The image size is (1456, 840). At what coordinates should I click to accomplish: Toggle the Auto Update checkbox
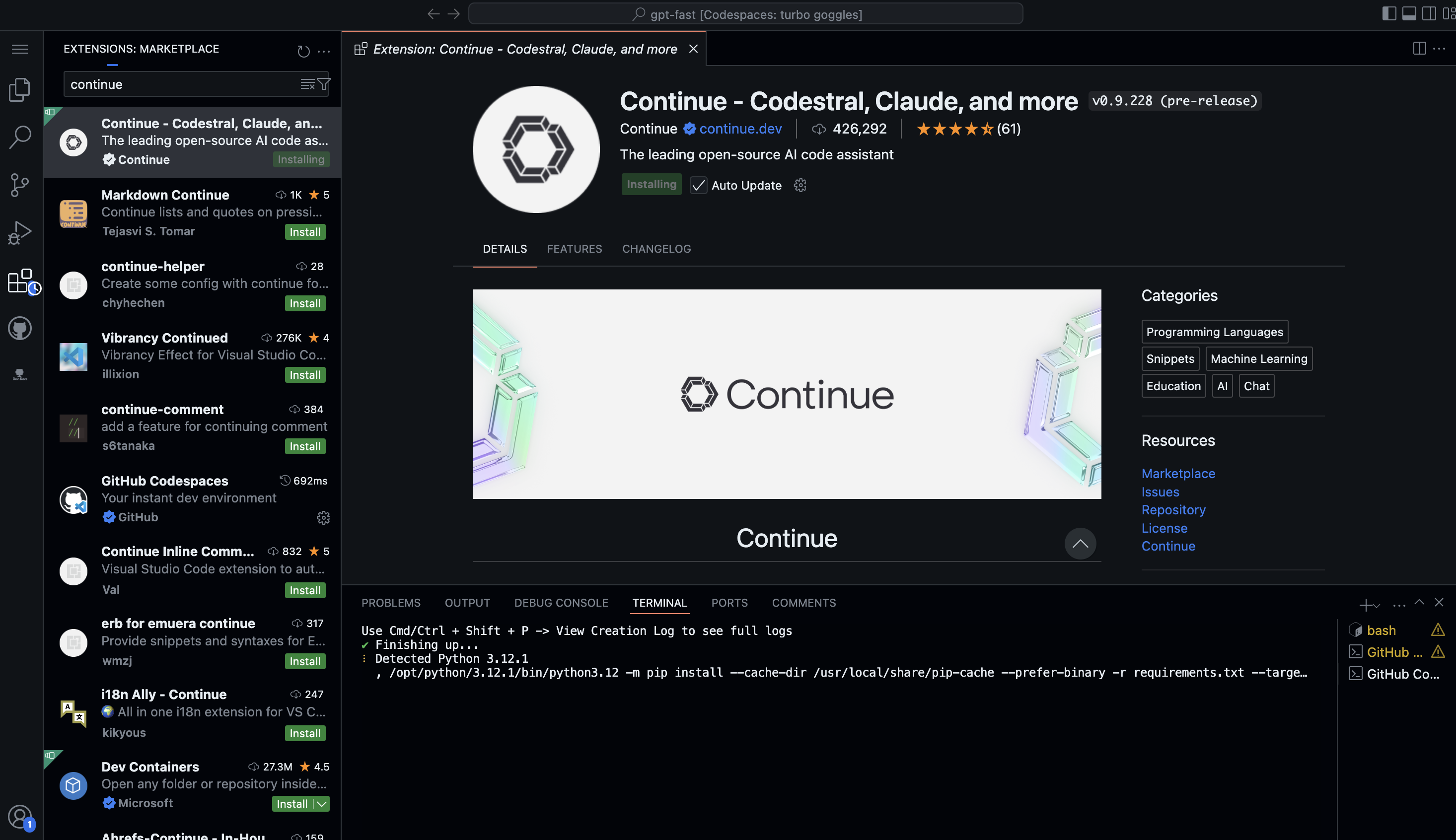point(698,185)
